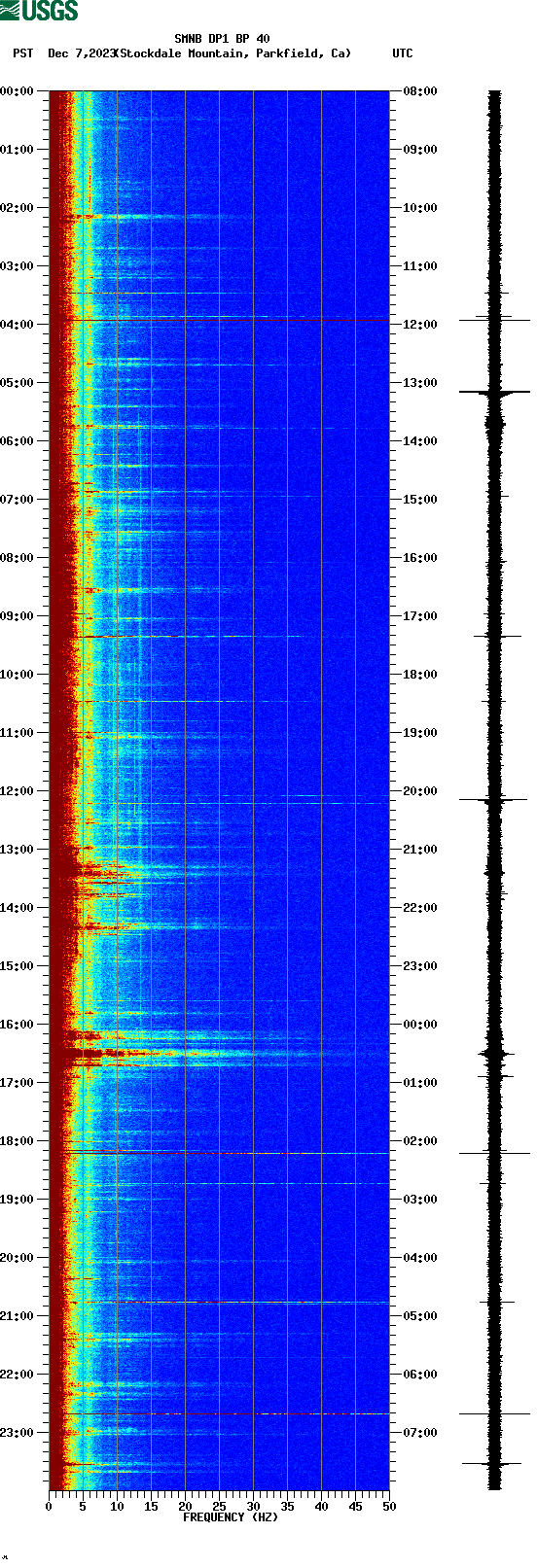Click the 02:00 label on the PST axis
This screenshot has width=537, height=1568.
click(18, 208)
